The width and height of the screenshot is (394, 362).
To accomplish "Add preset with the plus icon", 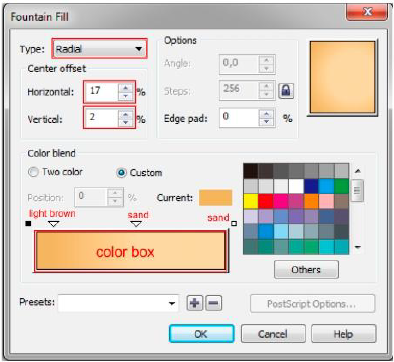I will [195, 303].
